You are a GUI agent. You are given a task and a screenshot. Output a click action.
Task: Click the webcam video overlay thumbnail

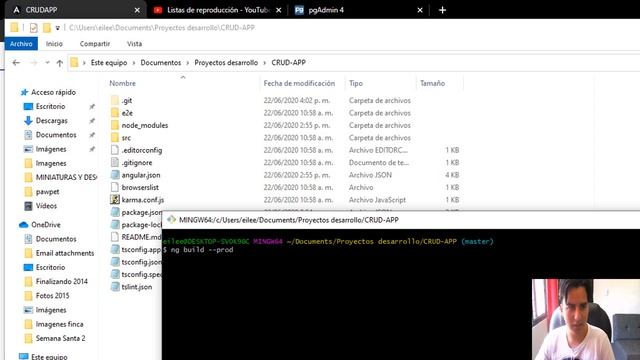[x=586, y=320]
